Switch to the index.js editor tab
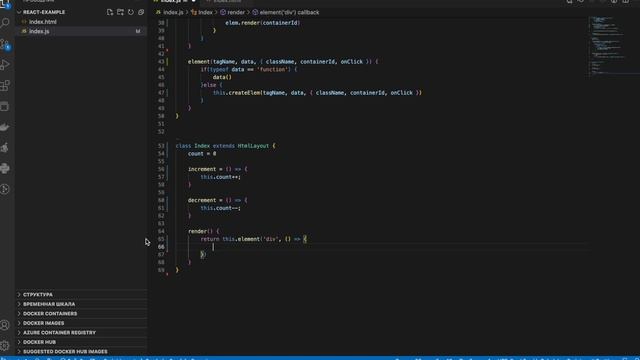The image size is (640, 360). coord(171,1)
